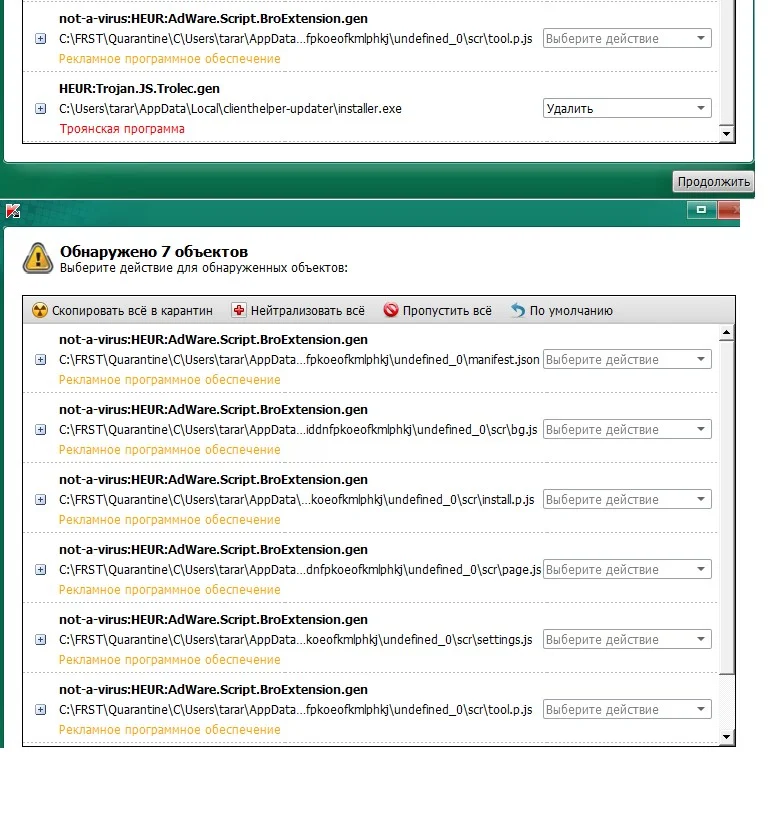Click the Kaspersky logo in the title bar

click(13, 211)
